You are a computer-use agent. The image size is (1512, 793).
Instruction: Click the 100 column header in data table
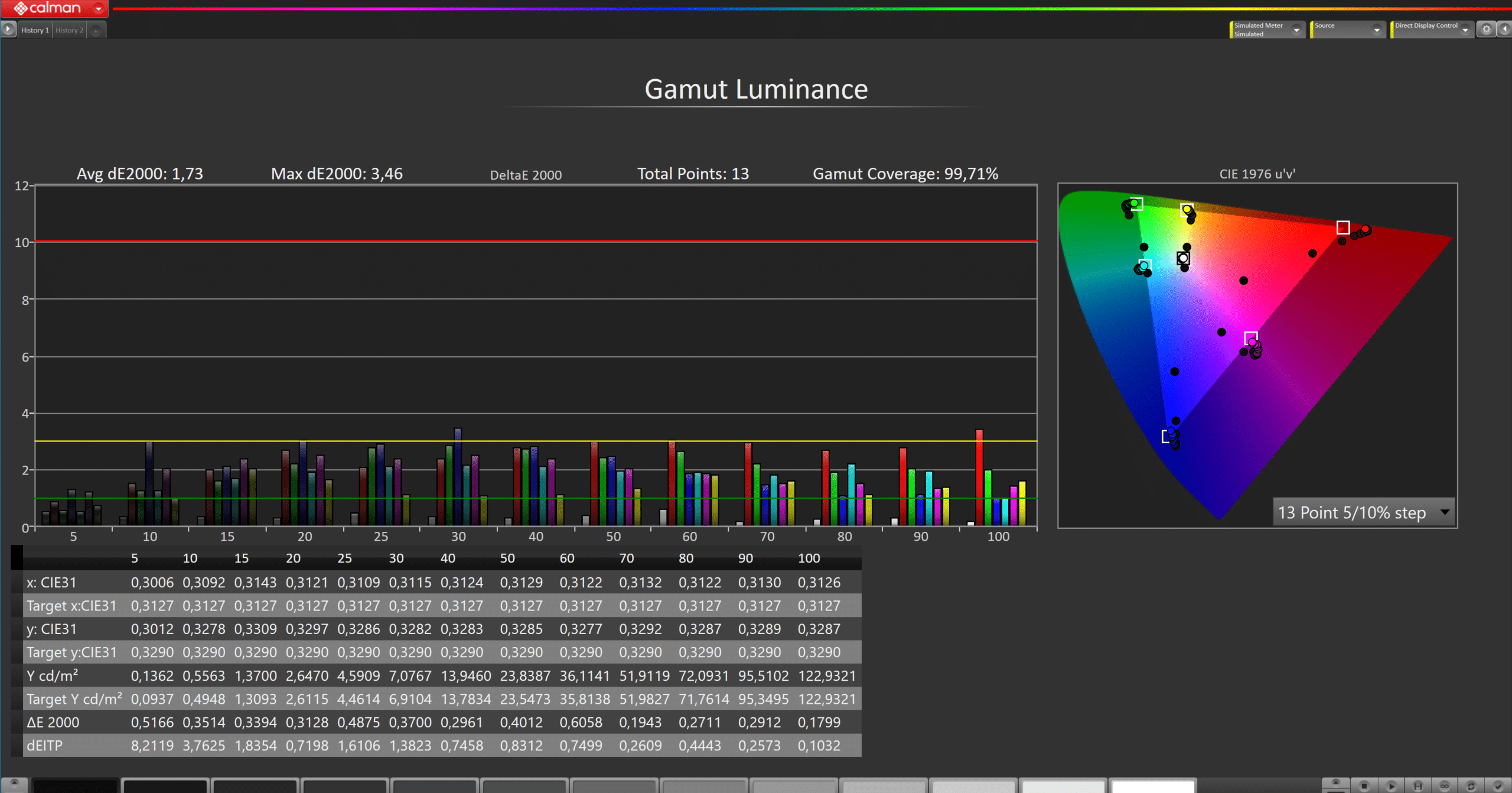809,558
